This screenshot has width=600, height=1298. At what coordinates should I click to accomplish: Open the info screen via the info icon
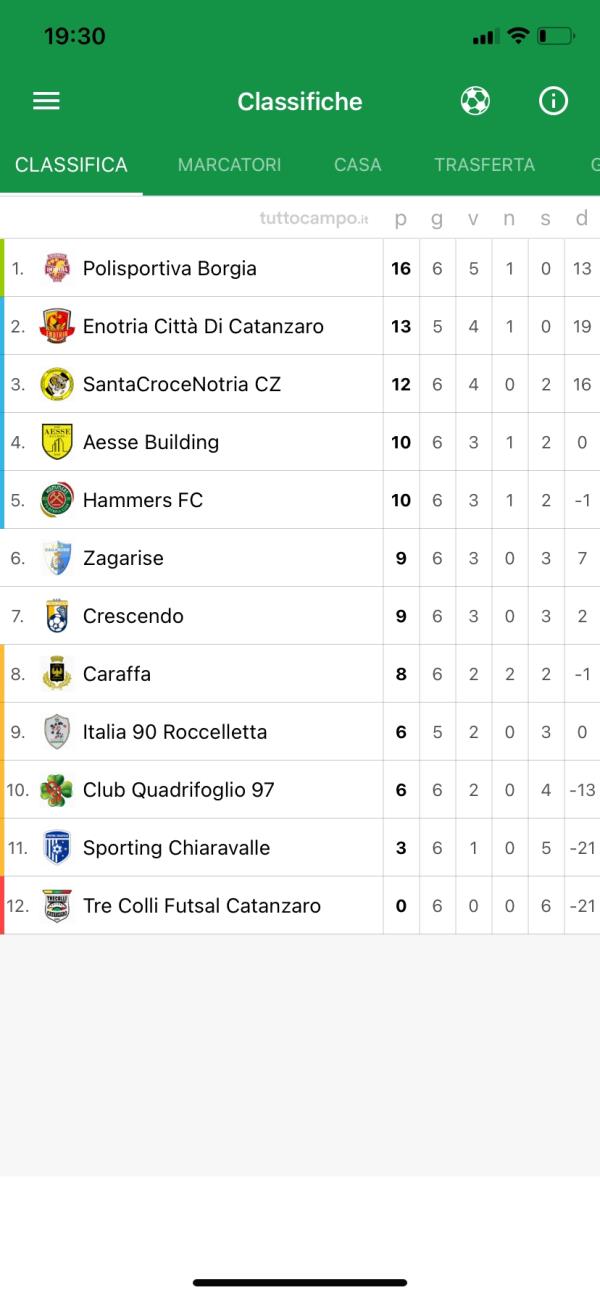[553, 100]
